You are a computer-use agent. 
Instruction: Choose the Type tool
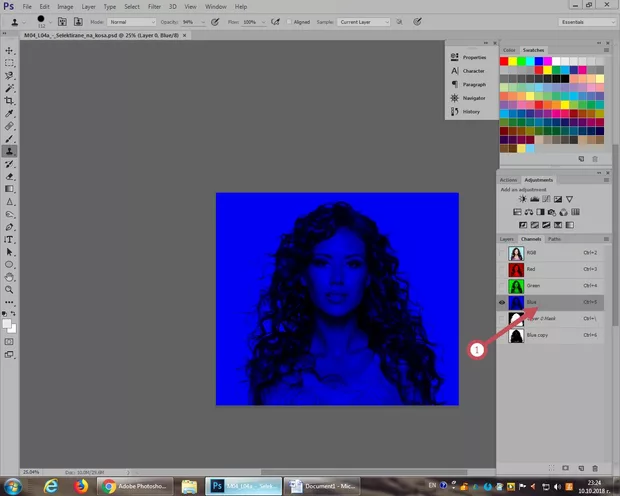point(10,239)
